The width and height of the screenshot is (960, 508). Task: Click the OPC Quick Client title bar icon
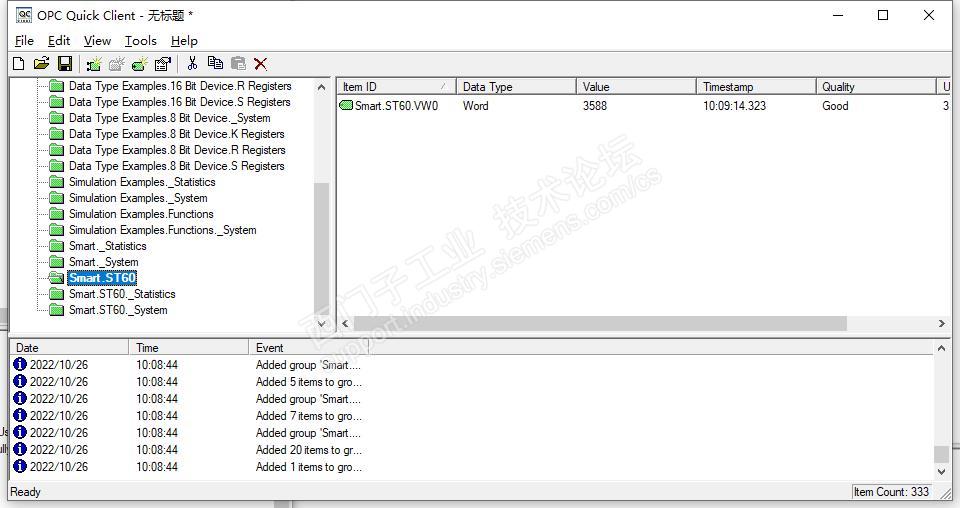(x=23, y=15)
